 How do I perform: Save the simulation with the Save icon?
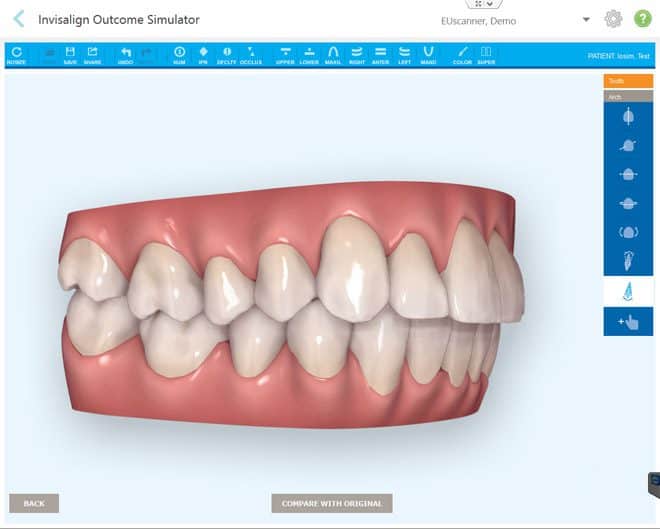[x=70, y=55]
